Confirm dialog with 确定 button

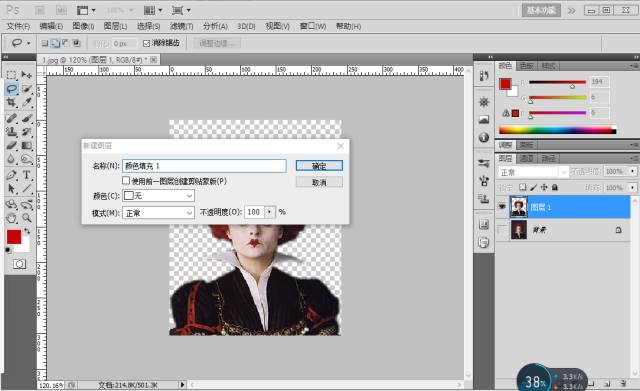(319, 166)
